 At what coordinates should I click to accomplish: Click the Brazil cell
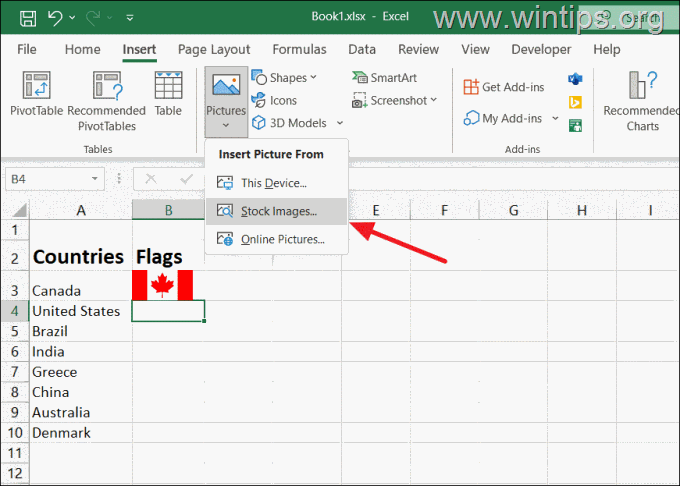point(81,331)
